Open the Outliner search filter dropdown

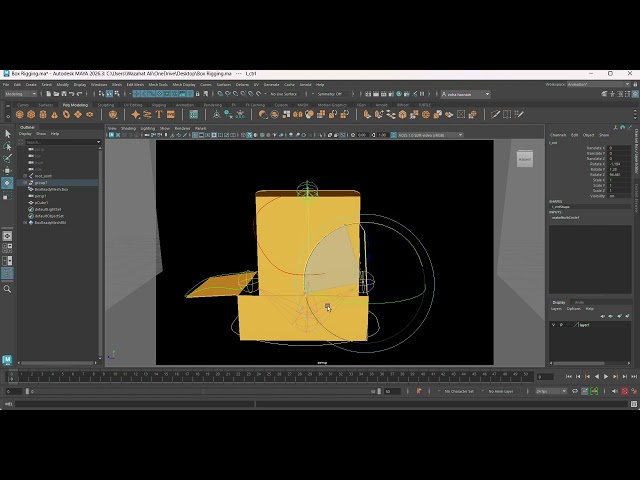pyautogui.click(x=98, y=142)
